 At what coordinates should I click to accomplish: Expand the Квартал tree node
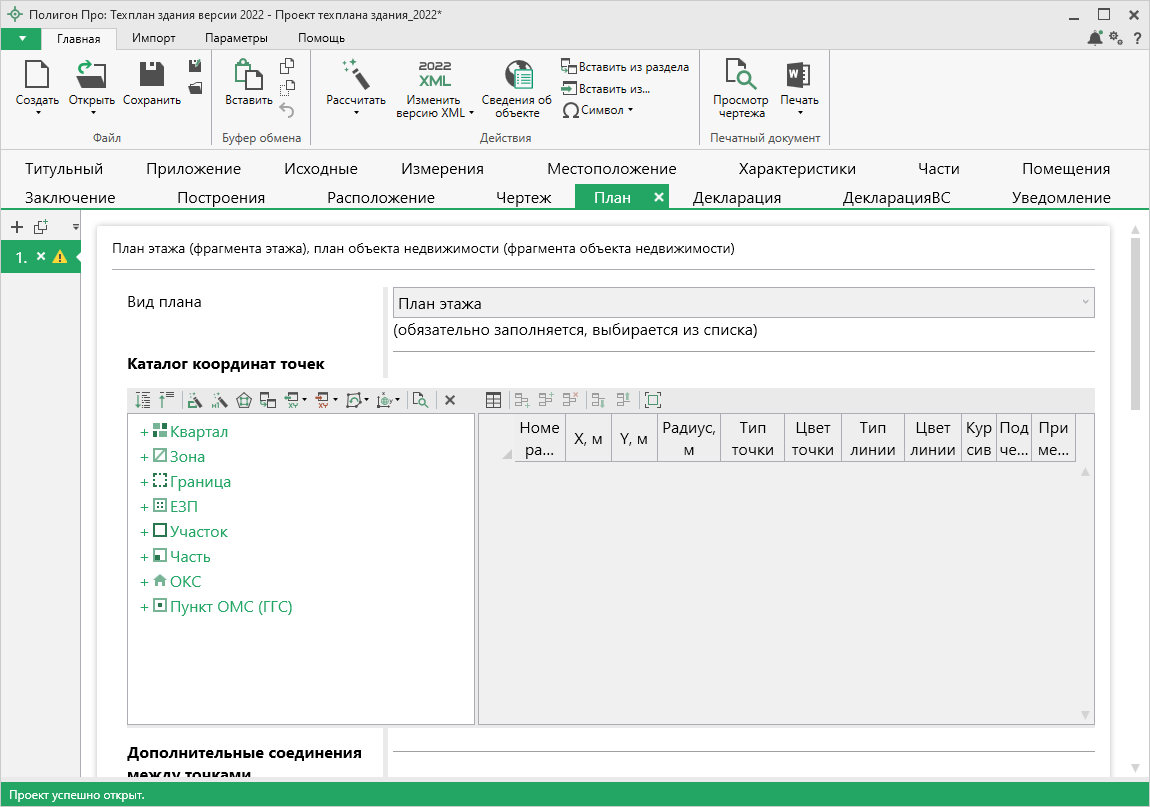pyautogui.click(x=144, y=432)
